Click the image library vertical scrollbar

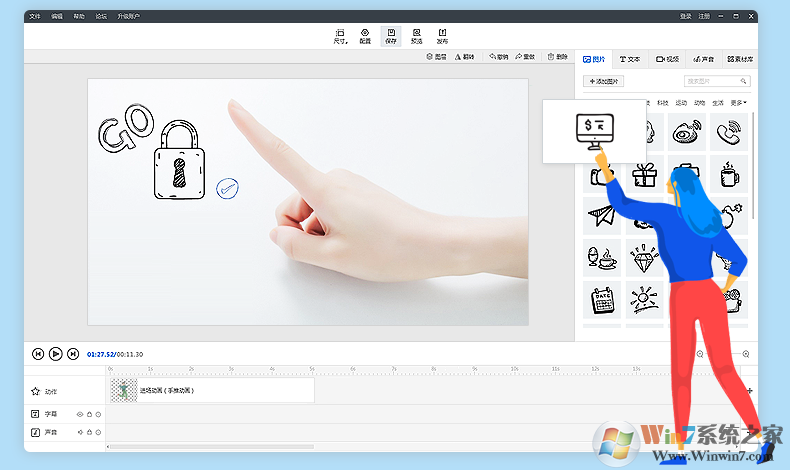click(753, 166)
